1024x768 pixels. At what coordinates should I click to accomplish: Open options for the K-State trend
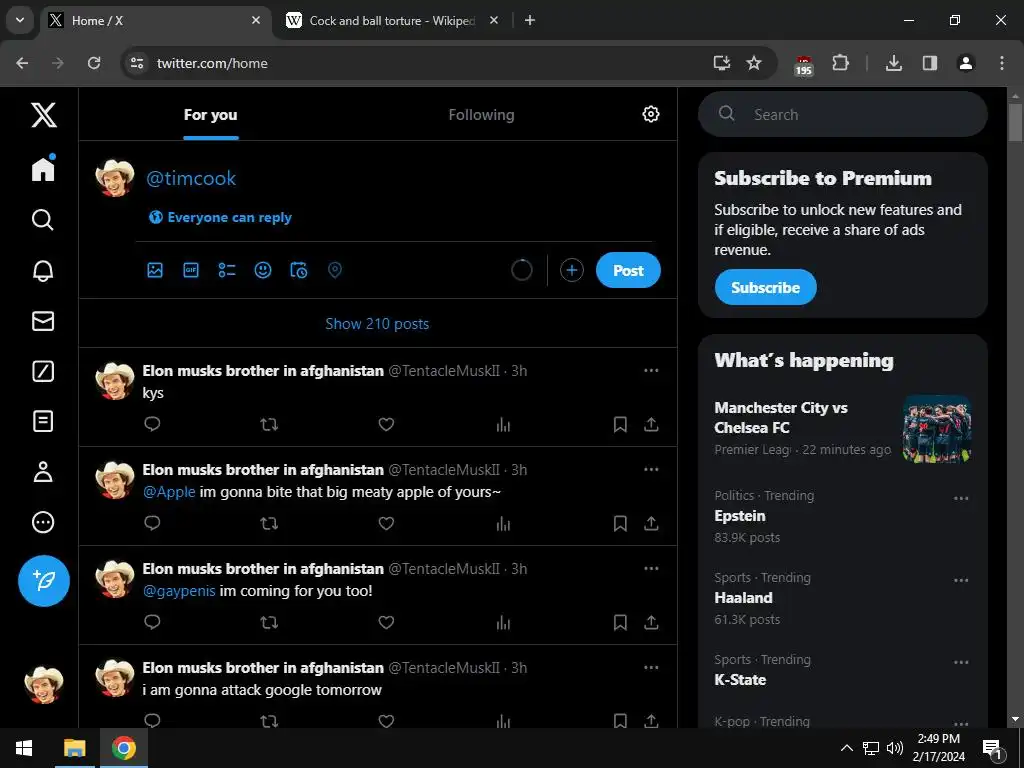(x=961, y=662)
